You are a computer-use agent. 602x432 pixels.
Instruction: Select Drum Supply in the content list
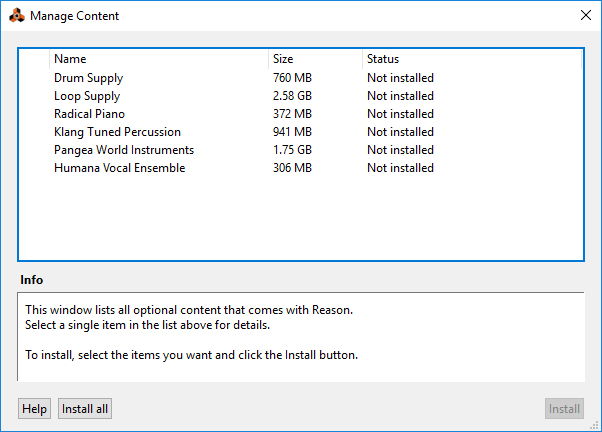[x=89, y=78]
